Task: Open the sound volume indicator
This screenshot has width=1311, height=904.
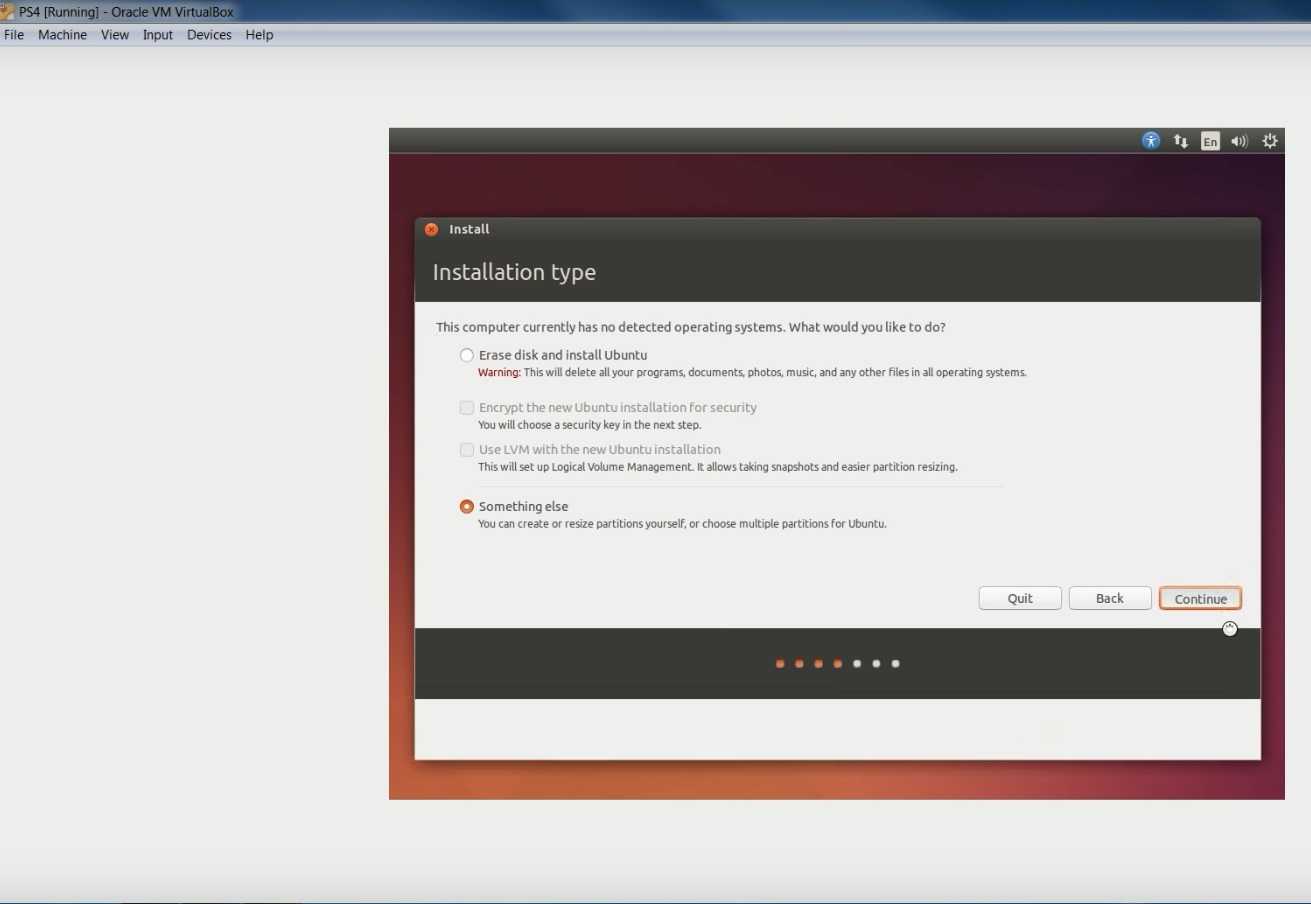Action: 1240,141
